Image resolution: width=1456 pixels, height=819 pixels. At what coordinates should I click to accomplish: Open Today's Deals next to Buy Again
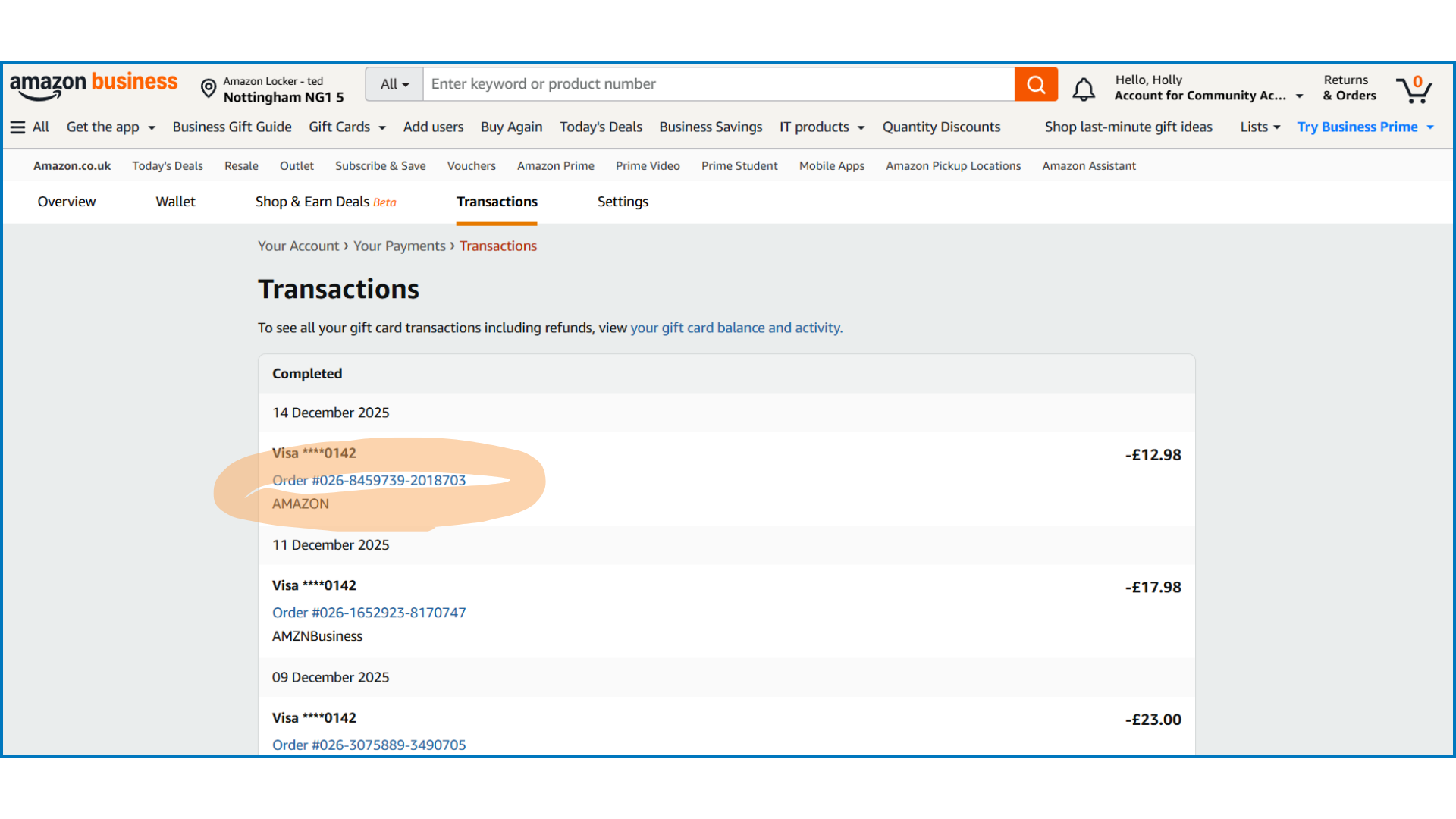tap(601, 127)
